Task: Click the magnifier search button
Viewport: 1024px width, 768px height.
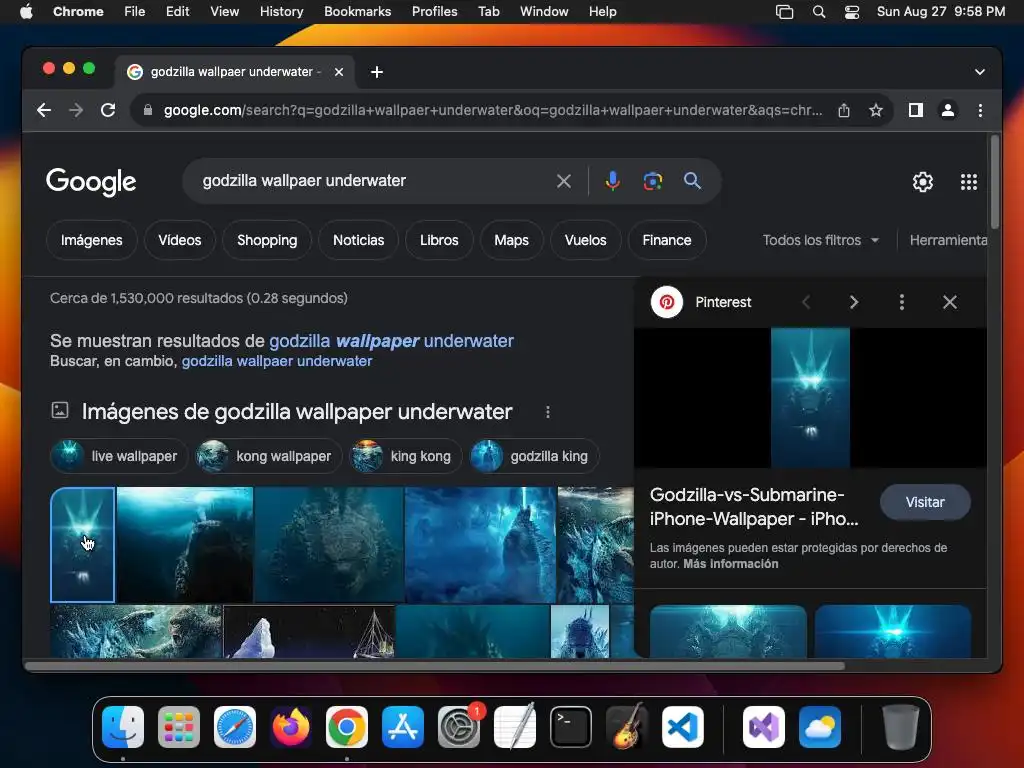Action: (692, 181)
